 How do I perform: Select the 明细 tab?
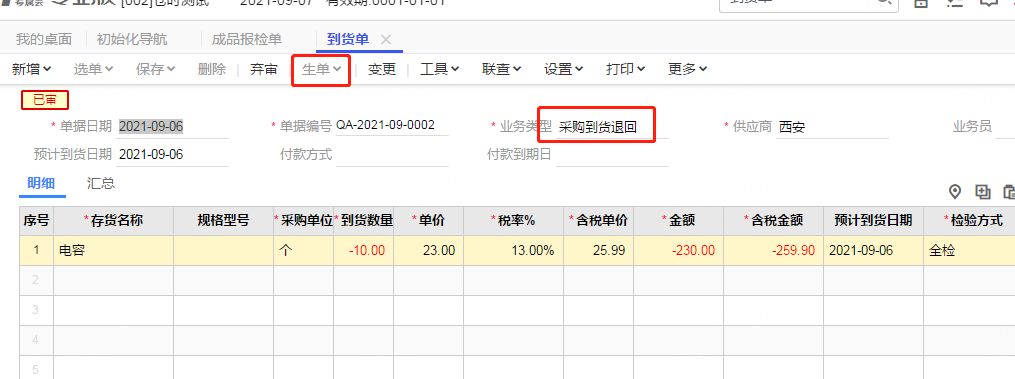coord(41,183)
